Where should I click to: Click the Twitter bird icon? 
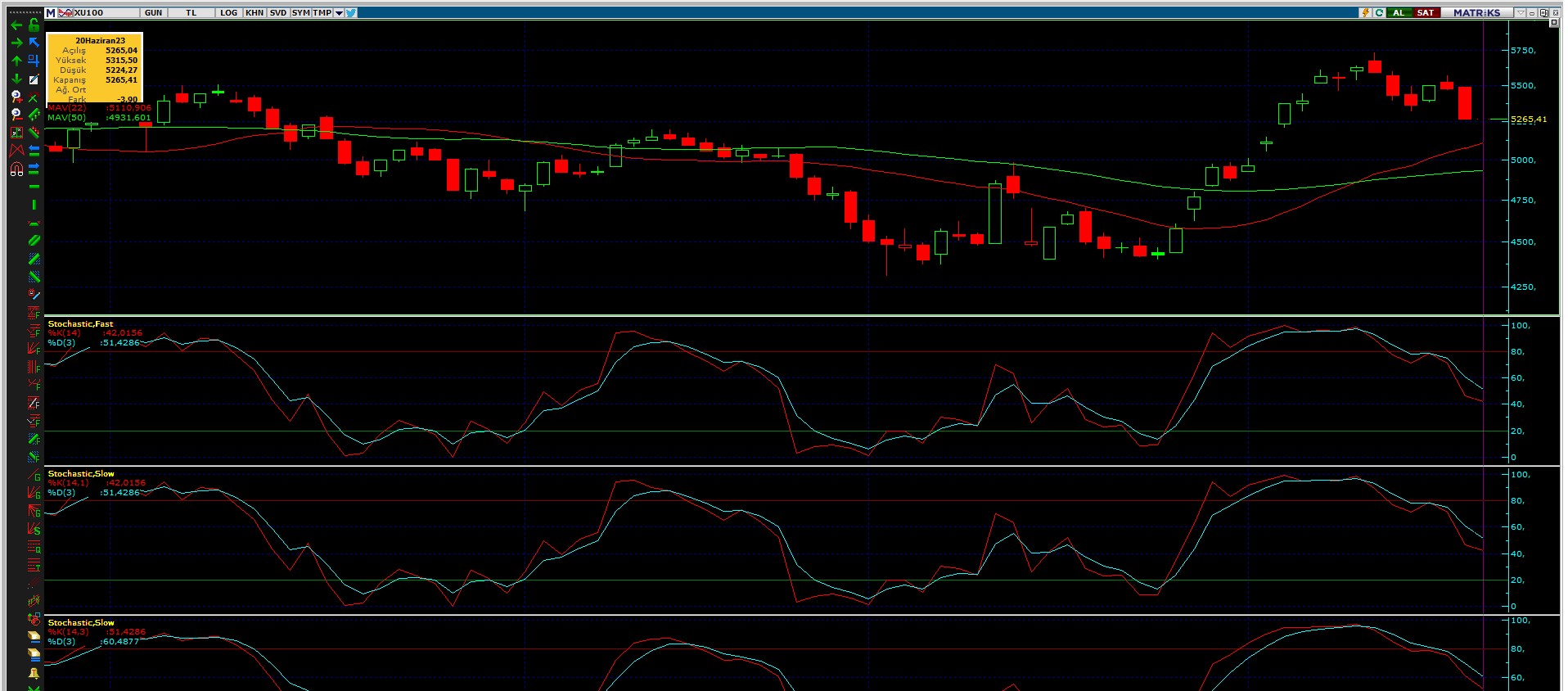click(x=351, y=13)
